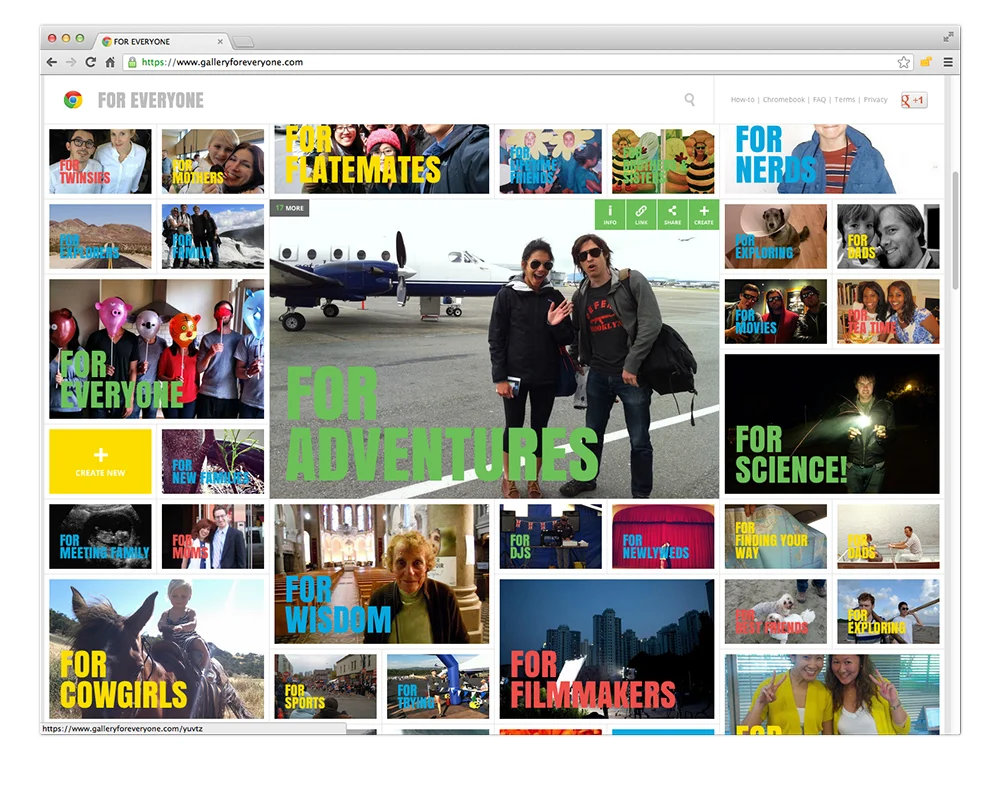Screen dimensions: 1000x789
Task: Bookmark the page with the star icon
Action: coord(904,62)
